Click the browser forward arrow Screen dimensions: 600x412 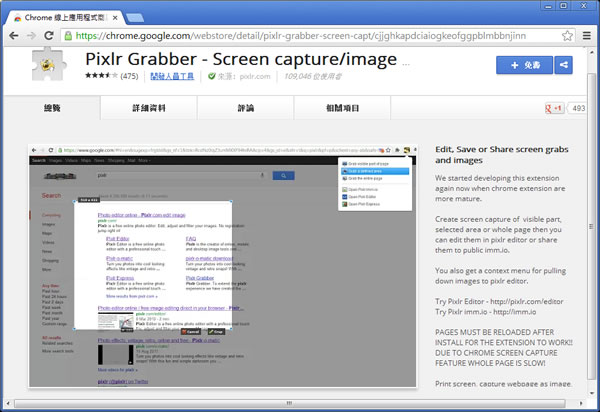[x=31, y=36]
